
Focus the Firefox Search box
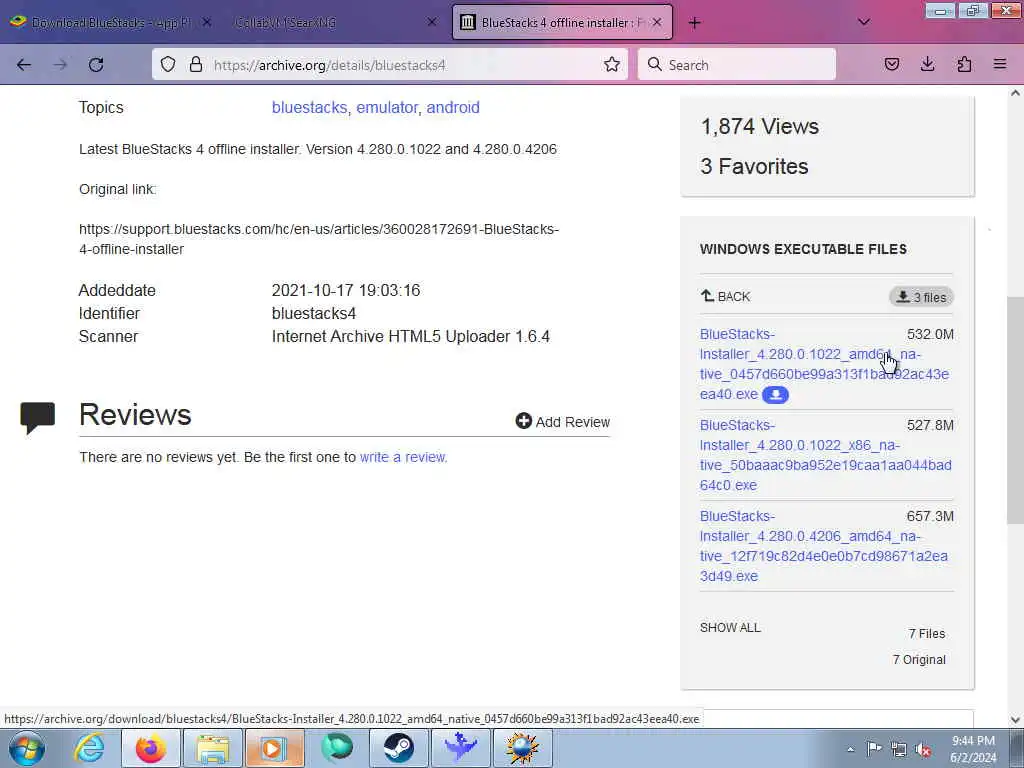pyautogui.click(x=737, y=65)
